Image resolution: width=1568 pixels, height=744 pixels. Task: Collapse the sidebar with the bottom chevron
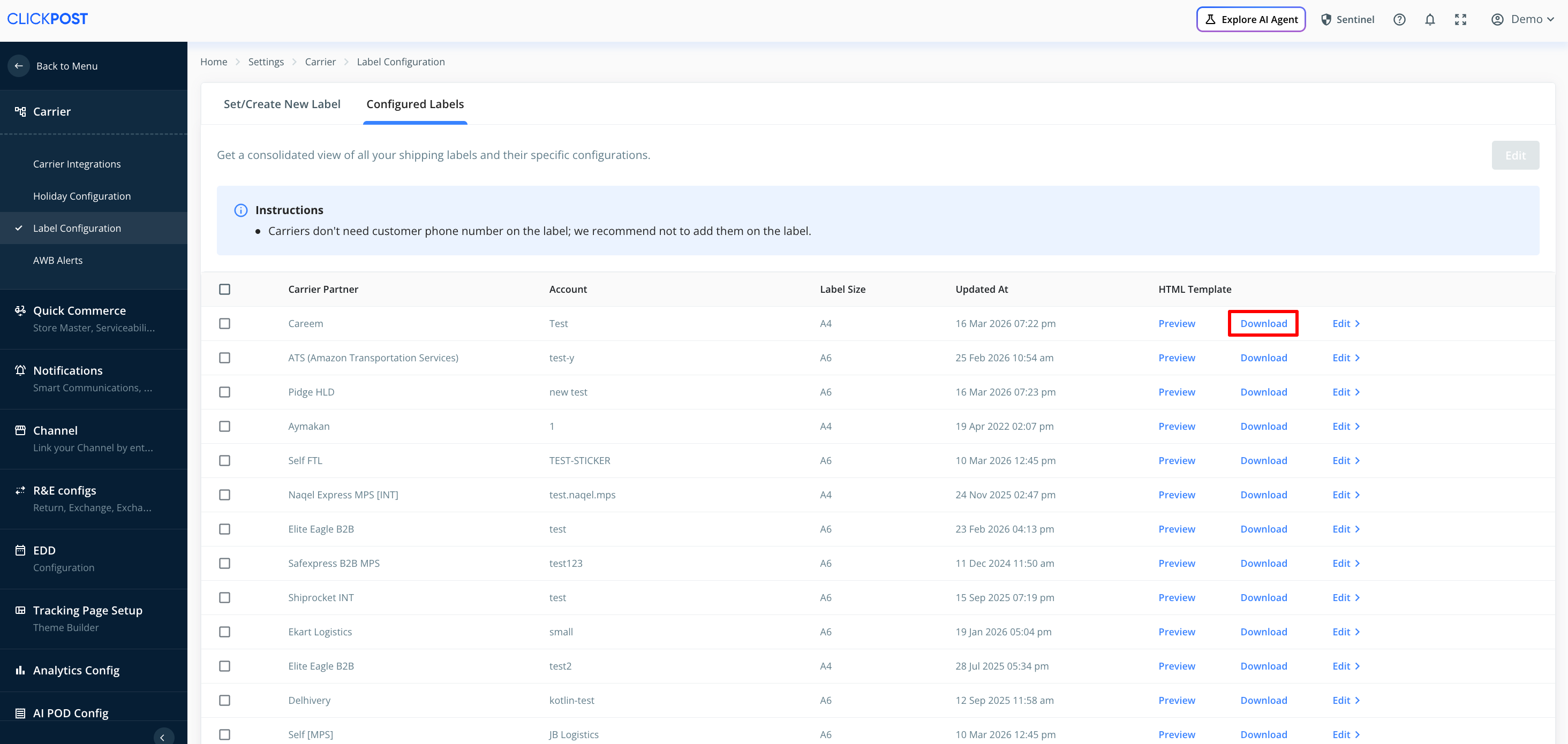point(162,737)
